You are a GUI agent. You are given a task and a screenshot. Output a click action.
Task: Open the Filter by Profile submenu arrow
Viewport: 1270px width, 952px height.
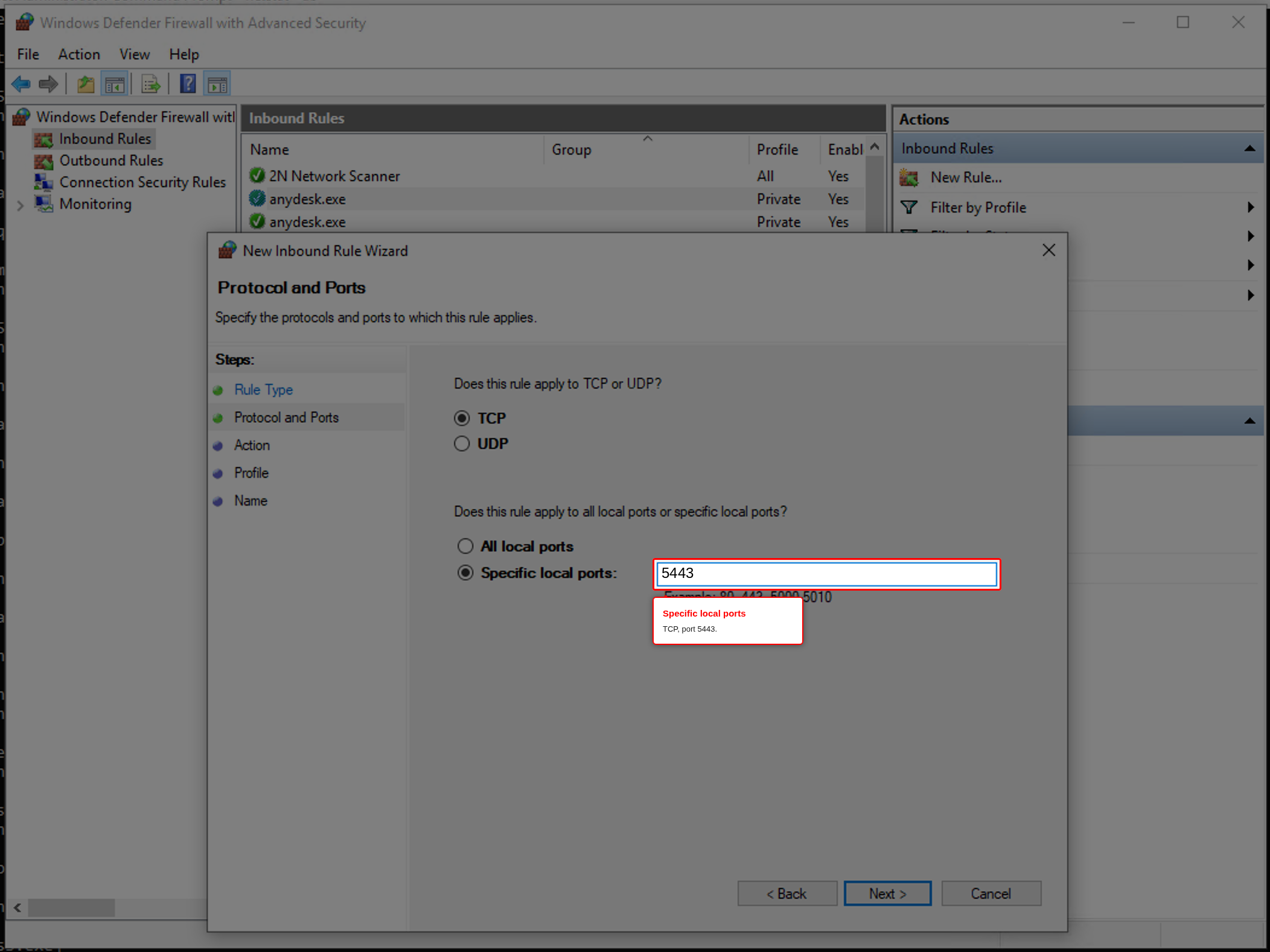1251,208
